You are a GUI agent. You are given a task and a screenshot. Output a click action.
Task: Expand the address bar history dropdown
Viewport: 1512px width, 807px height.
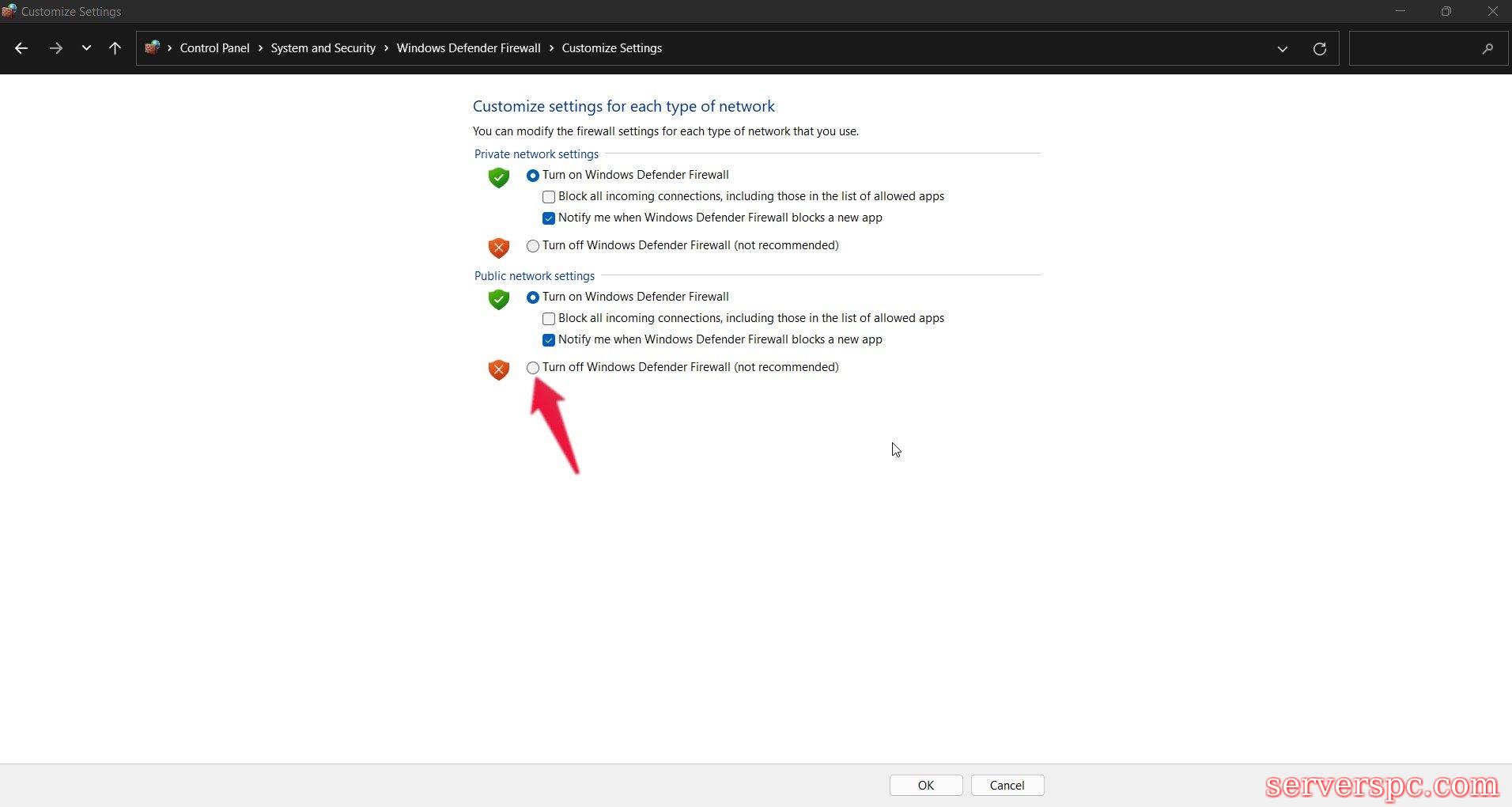tap(1282, 49)
